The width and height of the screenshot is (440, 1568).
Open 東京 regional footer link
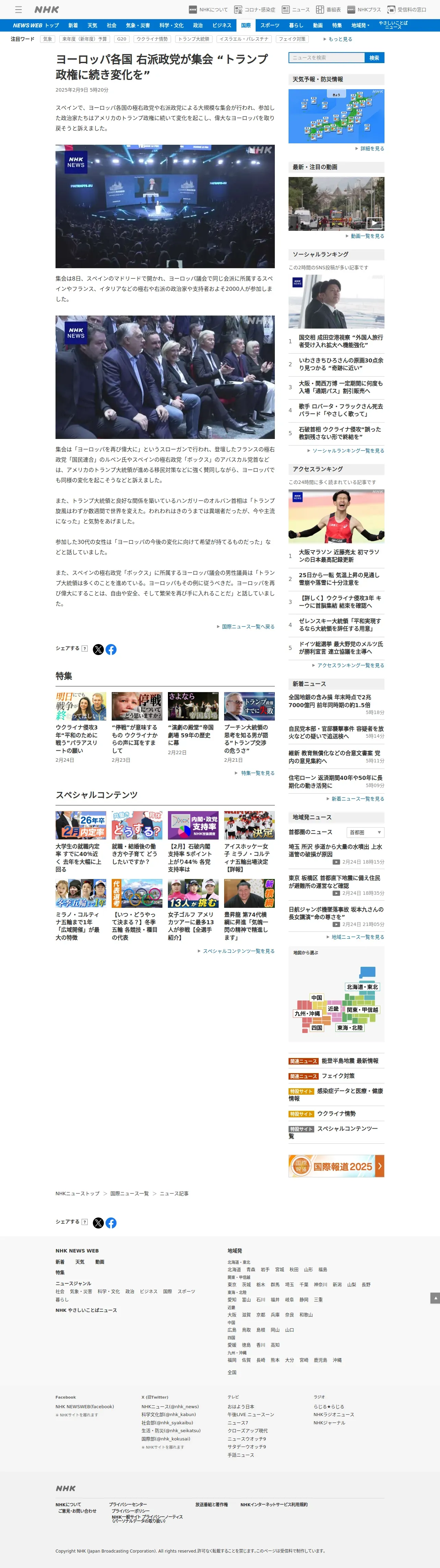tap(232, 1284)
